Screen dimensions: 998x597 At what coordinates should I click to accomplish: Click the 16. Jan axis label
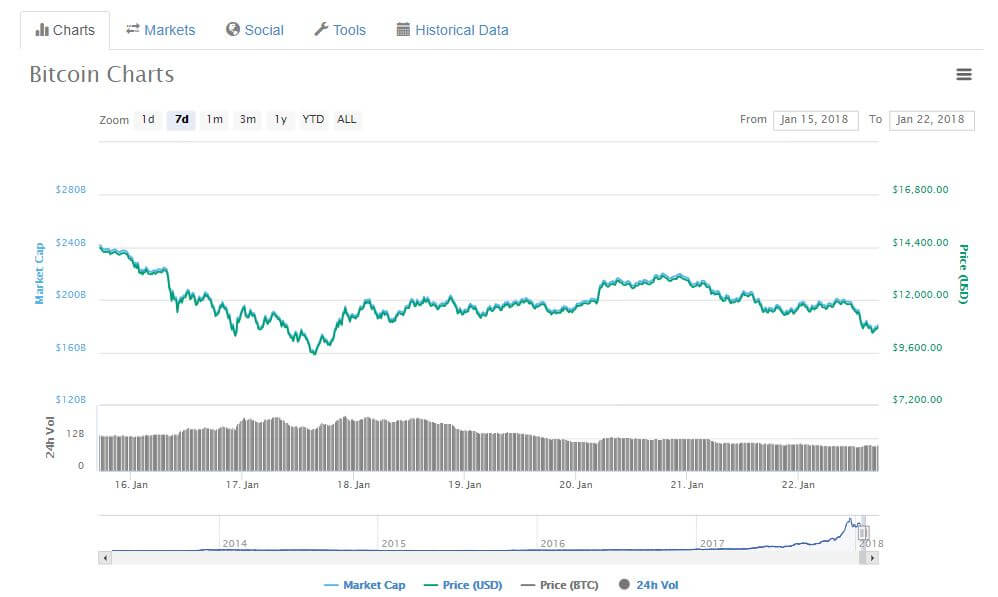coord(131,484)
